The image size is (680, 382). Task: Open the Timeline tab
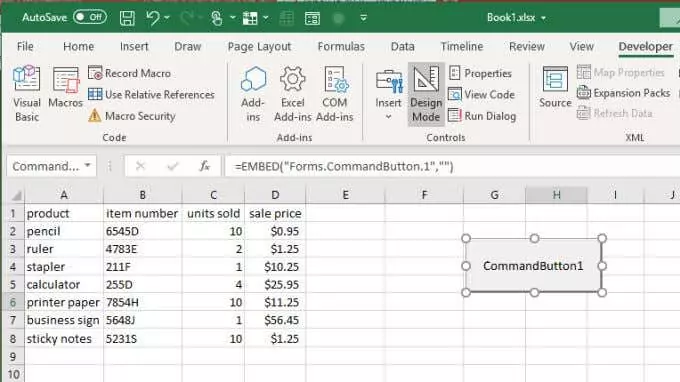click(x=462, y=46)
